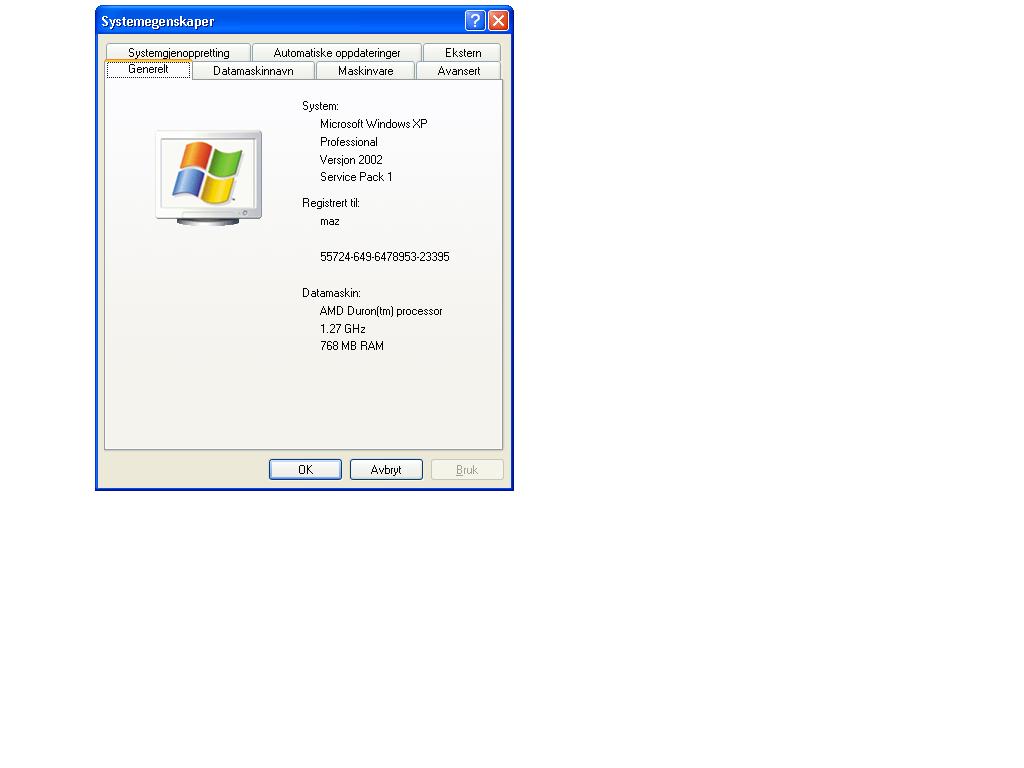Image resolution: width=1024 pixels, height=768 pixels.
Task: Open the Systemgjenoppretting tab
Action: tap(178, 53)
